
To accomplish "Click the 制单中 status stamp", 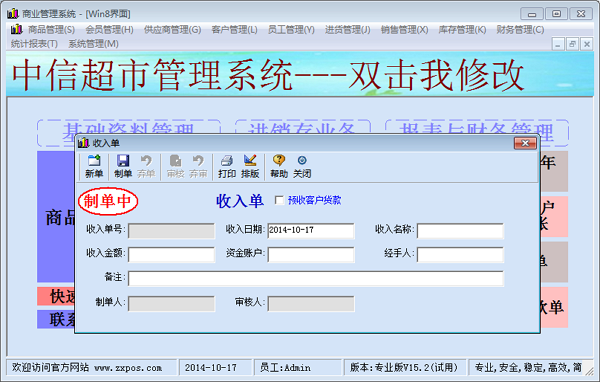I will coord(108,201).
